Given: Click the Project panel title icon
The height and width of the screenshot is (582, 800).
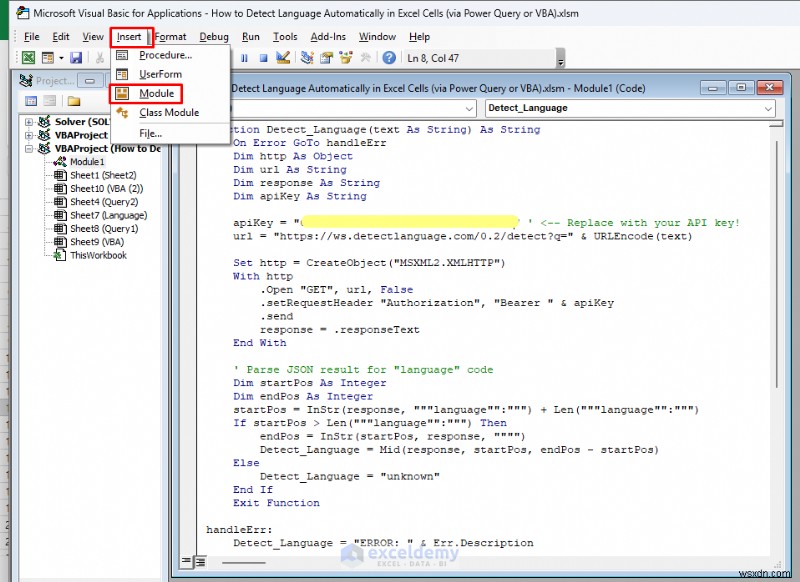Looking at the screenshot, I should pos(26,81).
